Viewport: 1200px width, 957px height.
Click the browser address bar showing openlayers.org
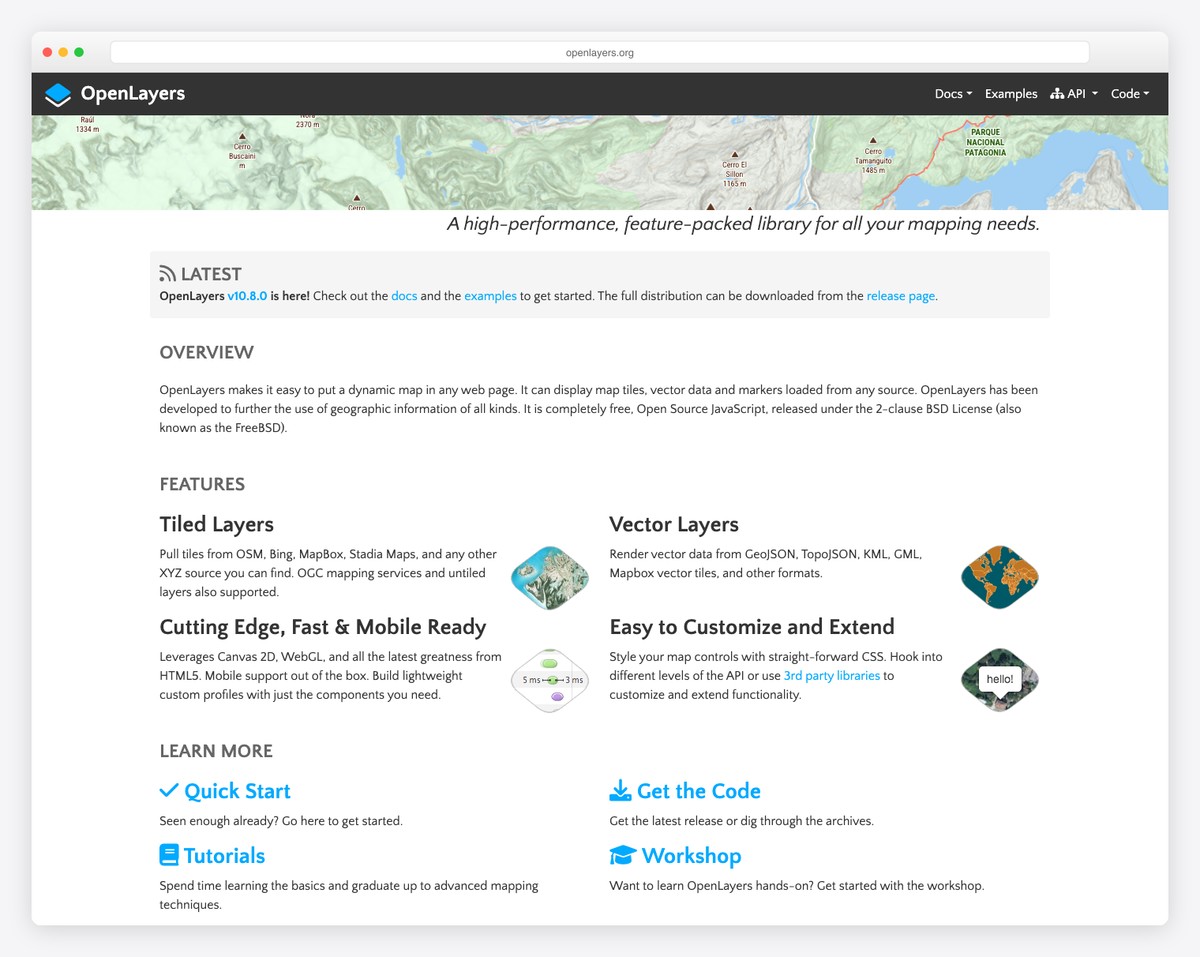pyautogui.click(x=599, y=51)
